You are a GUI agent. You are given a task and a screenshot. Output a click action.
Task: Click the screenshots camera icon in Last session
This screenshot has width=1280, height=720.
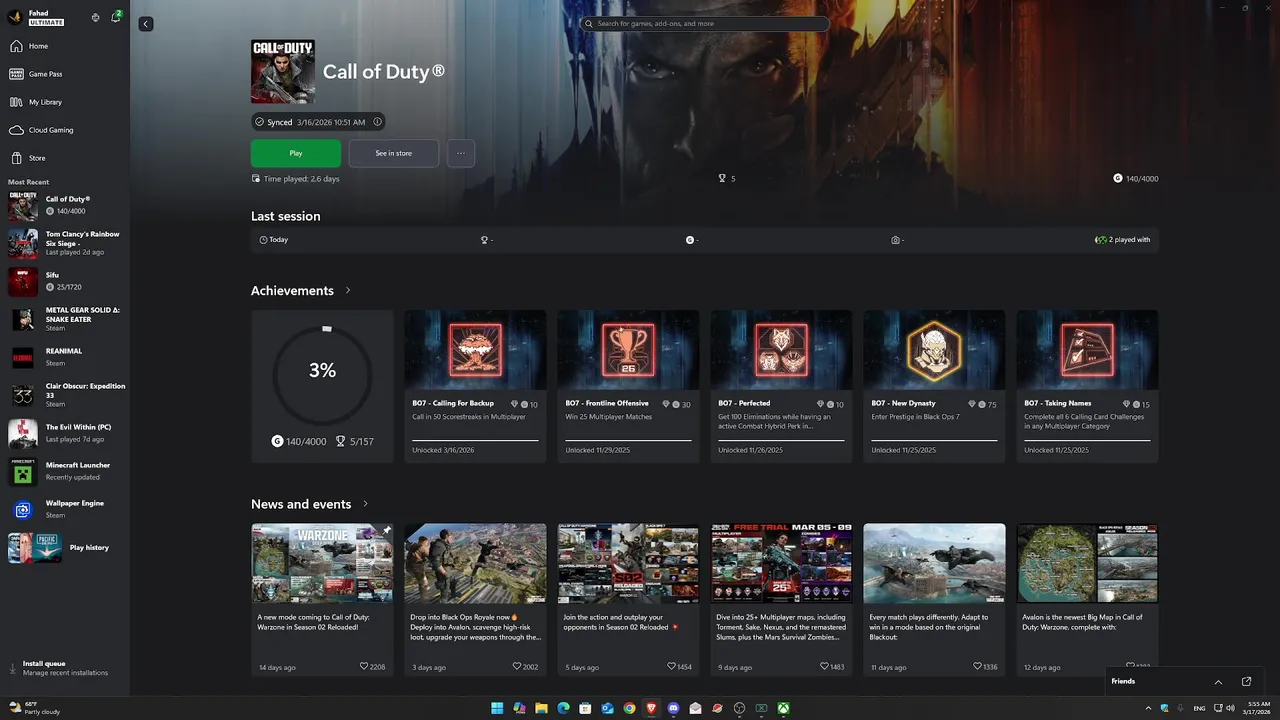[896, 240]
